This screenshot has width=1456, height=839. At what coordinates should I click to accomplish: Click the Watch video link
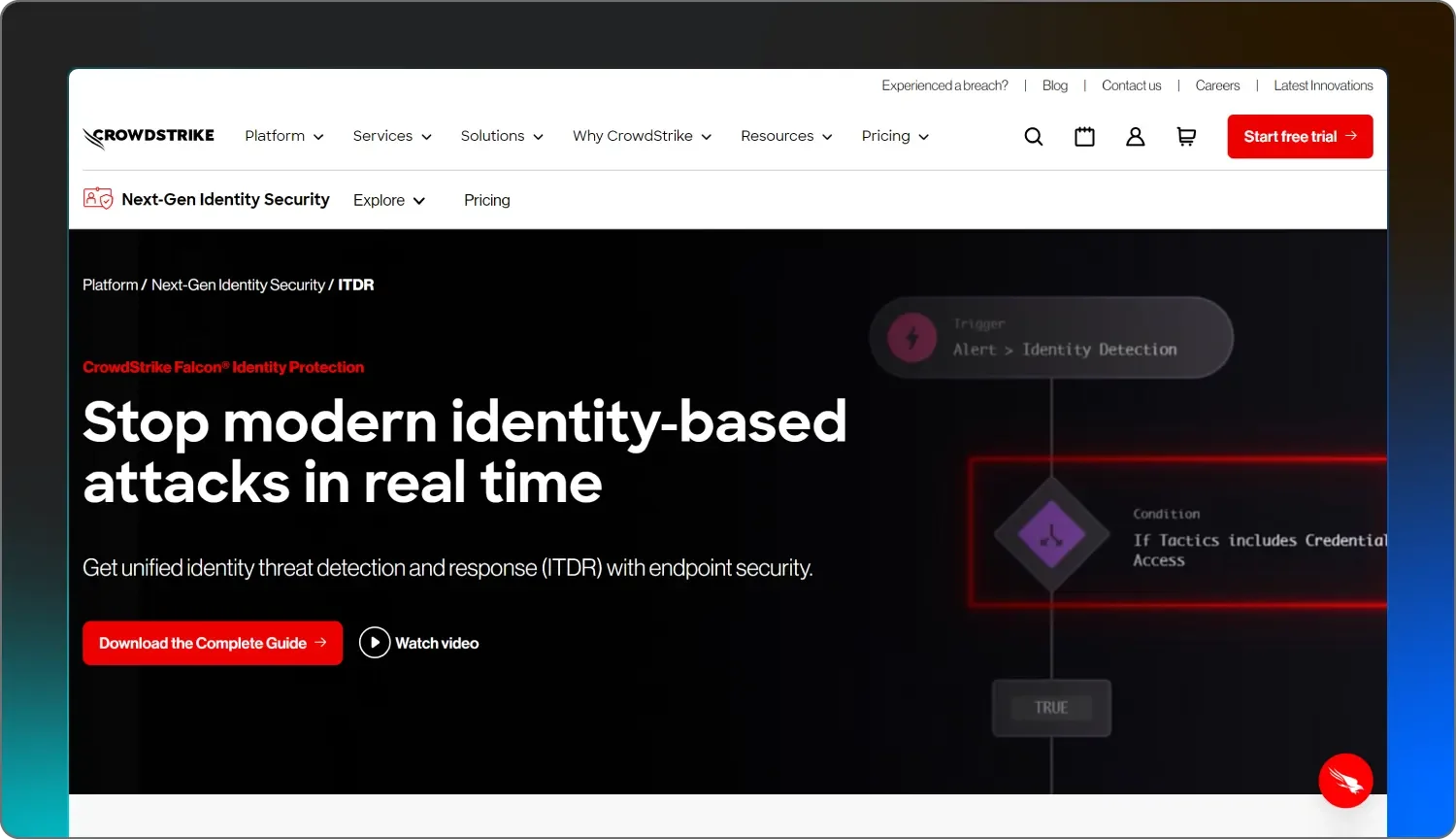click(437, 643)
